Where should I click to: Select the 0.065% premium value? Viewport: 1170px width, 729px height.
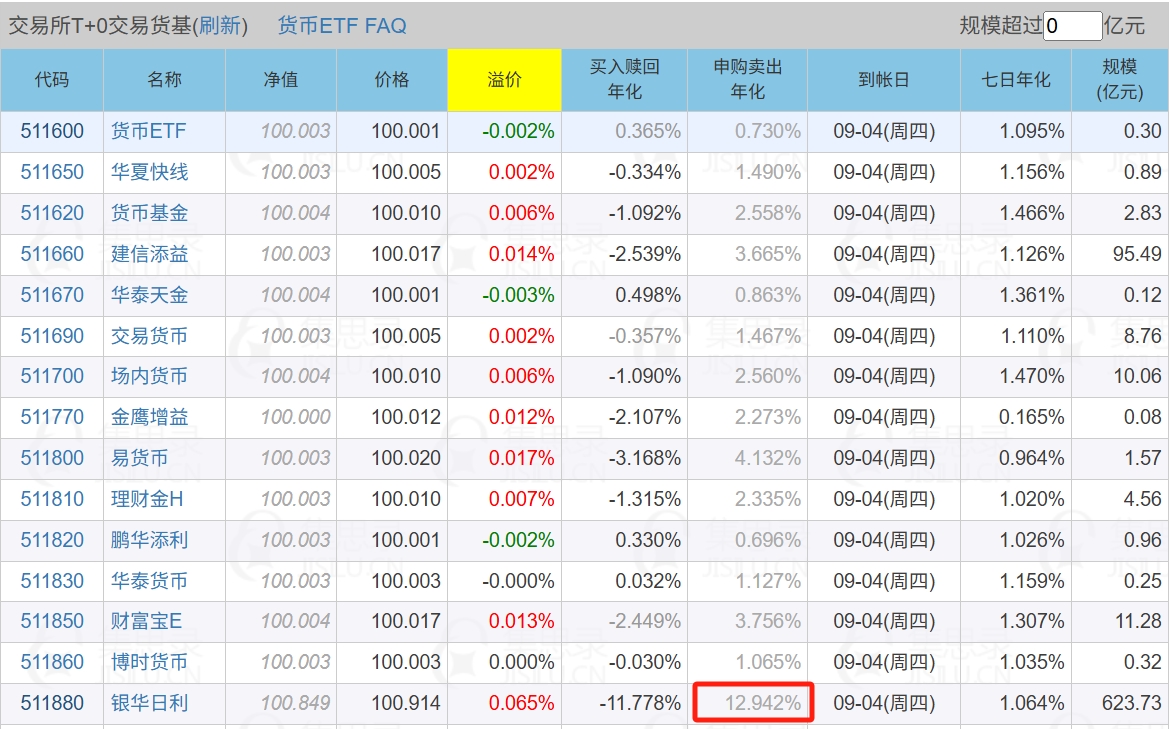click(x=522, y=704)
